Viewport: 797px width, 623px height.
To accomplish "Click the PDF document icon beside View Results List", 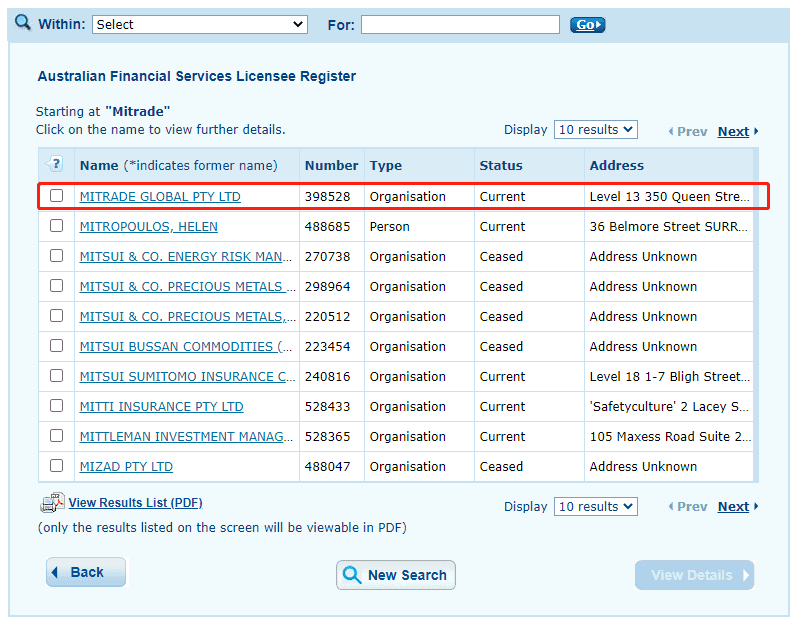I will [x=52, y=503].
